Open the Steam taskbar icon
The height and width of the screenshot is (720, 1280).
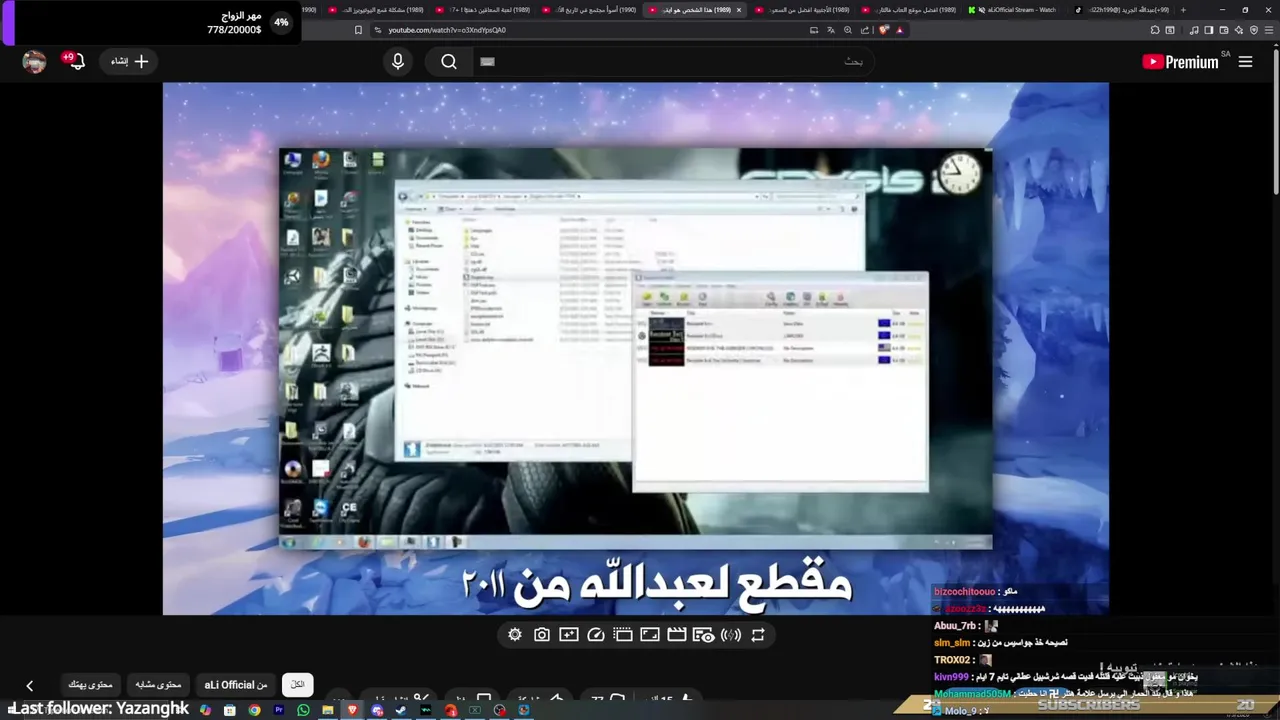point(401,710)
